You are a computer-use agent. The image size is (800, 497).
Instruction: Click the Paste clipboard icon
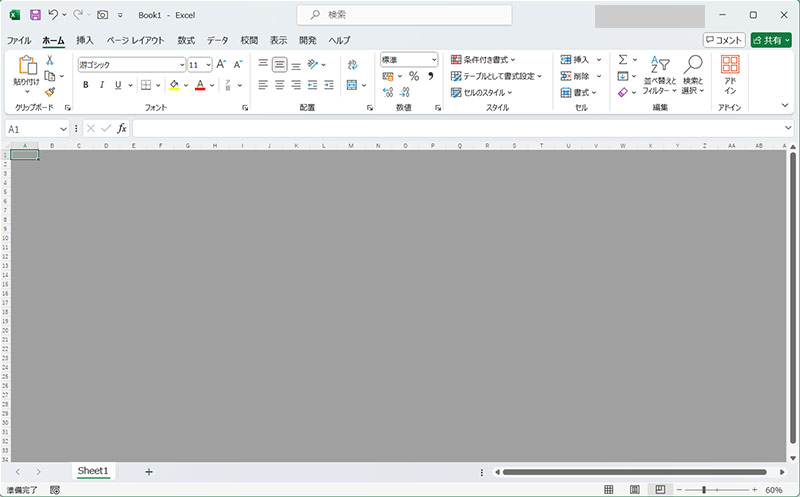[x=27, y=65]
